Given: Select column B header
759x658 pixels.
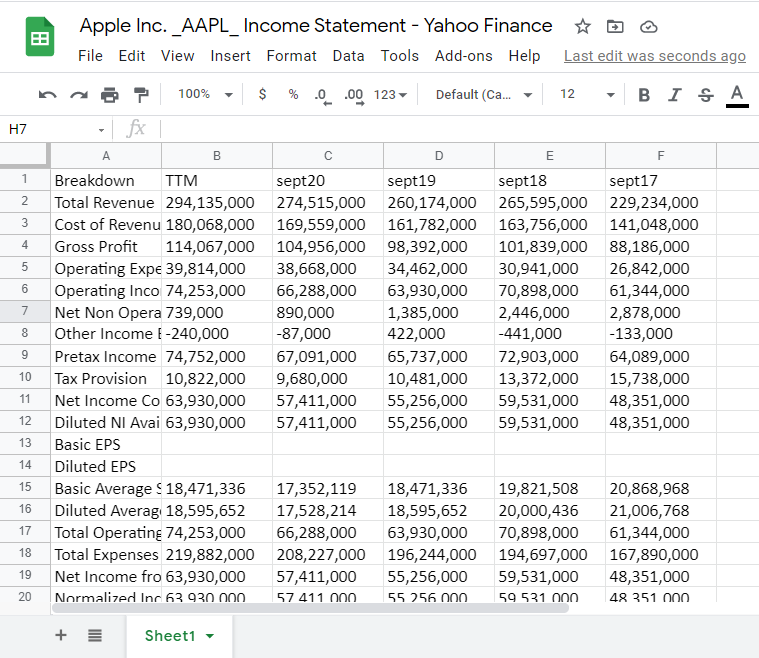Looking at the screenshot, I should coord(217,156).
